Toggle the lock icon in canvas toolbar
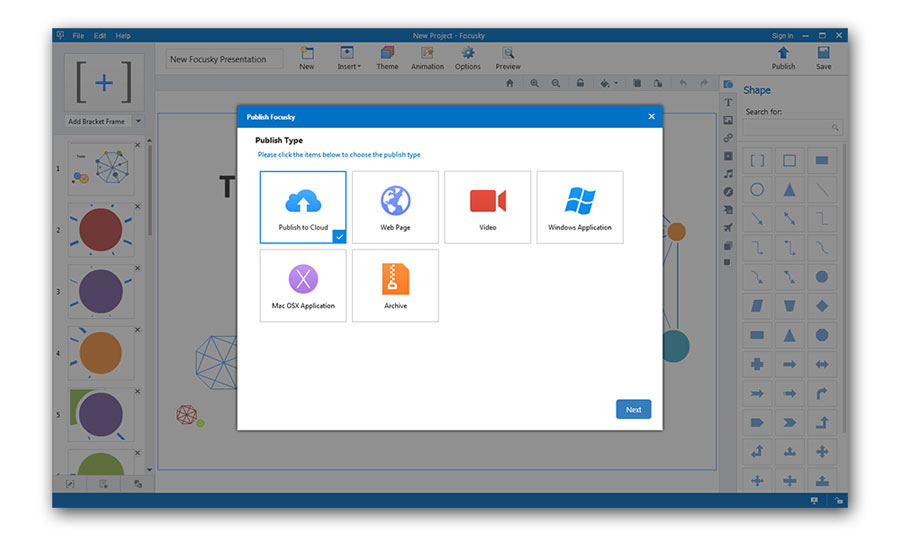 pos(580,83)
